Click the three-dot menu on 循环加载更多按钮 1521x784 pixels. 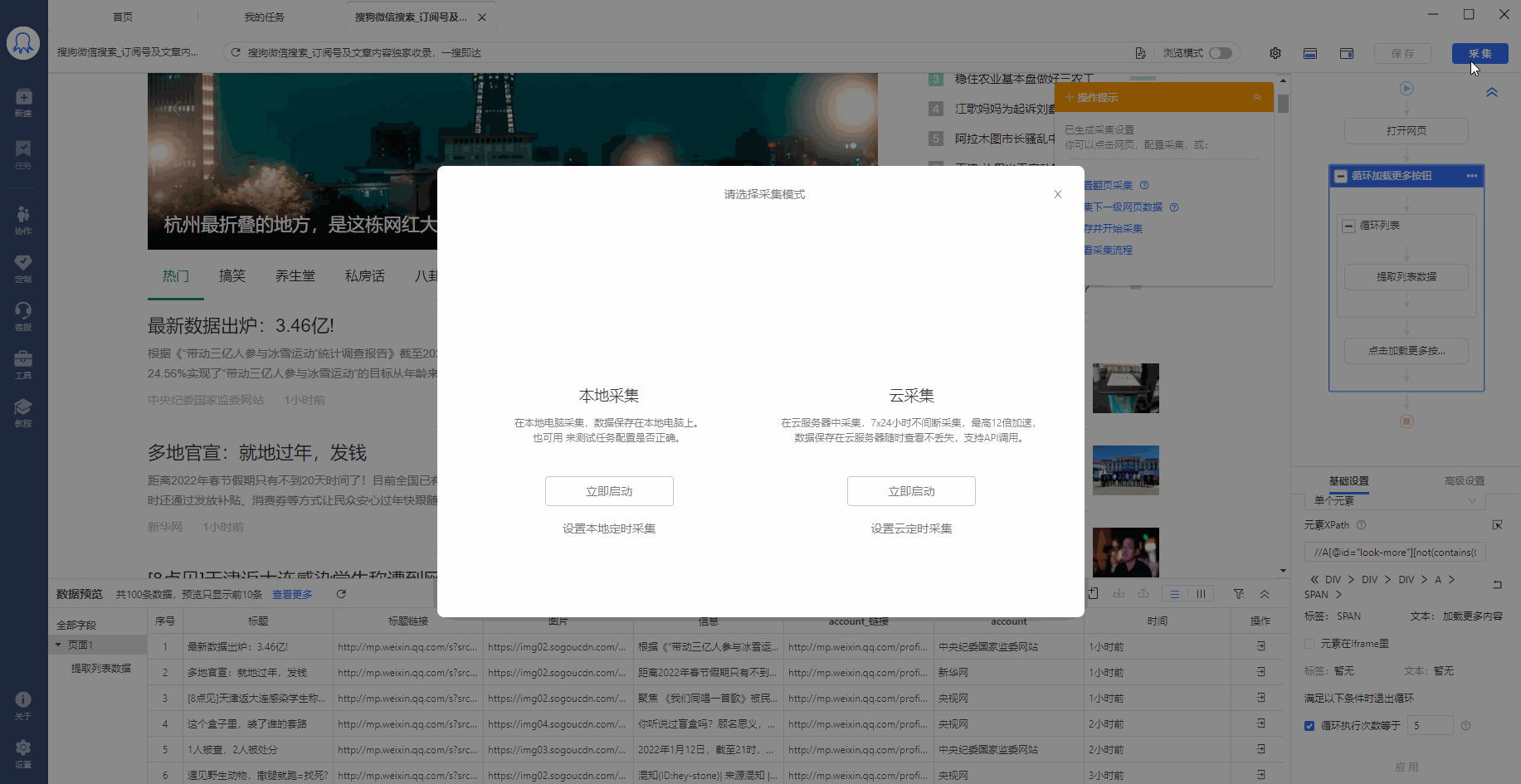click(x=1472, y=176)
